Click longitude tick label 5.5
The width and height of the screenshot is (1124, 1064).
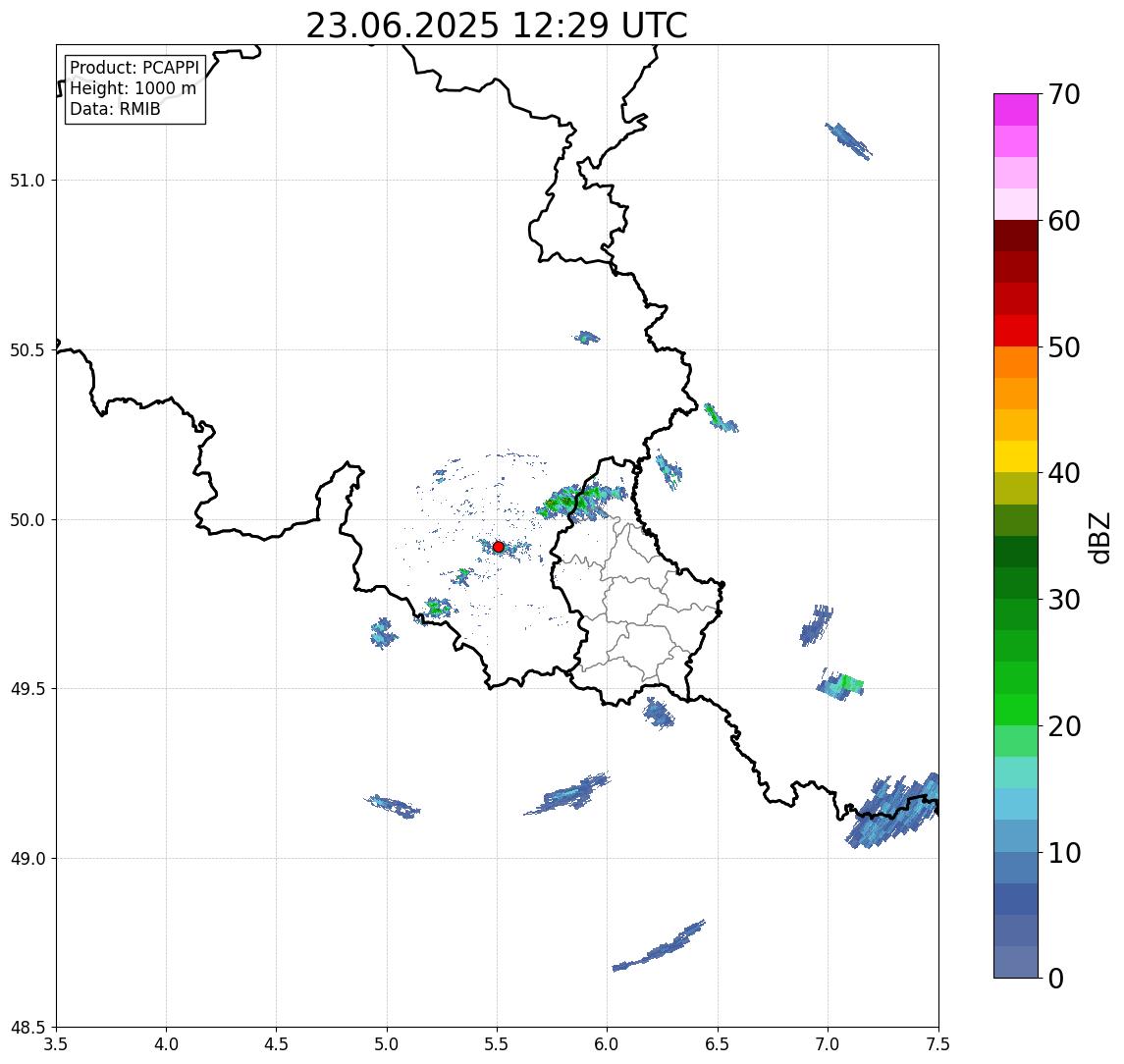coord(498,1044)
